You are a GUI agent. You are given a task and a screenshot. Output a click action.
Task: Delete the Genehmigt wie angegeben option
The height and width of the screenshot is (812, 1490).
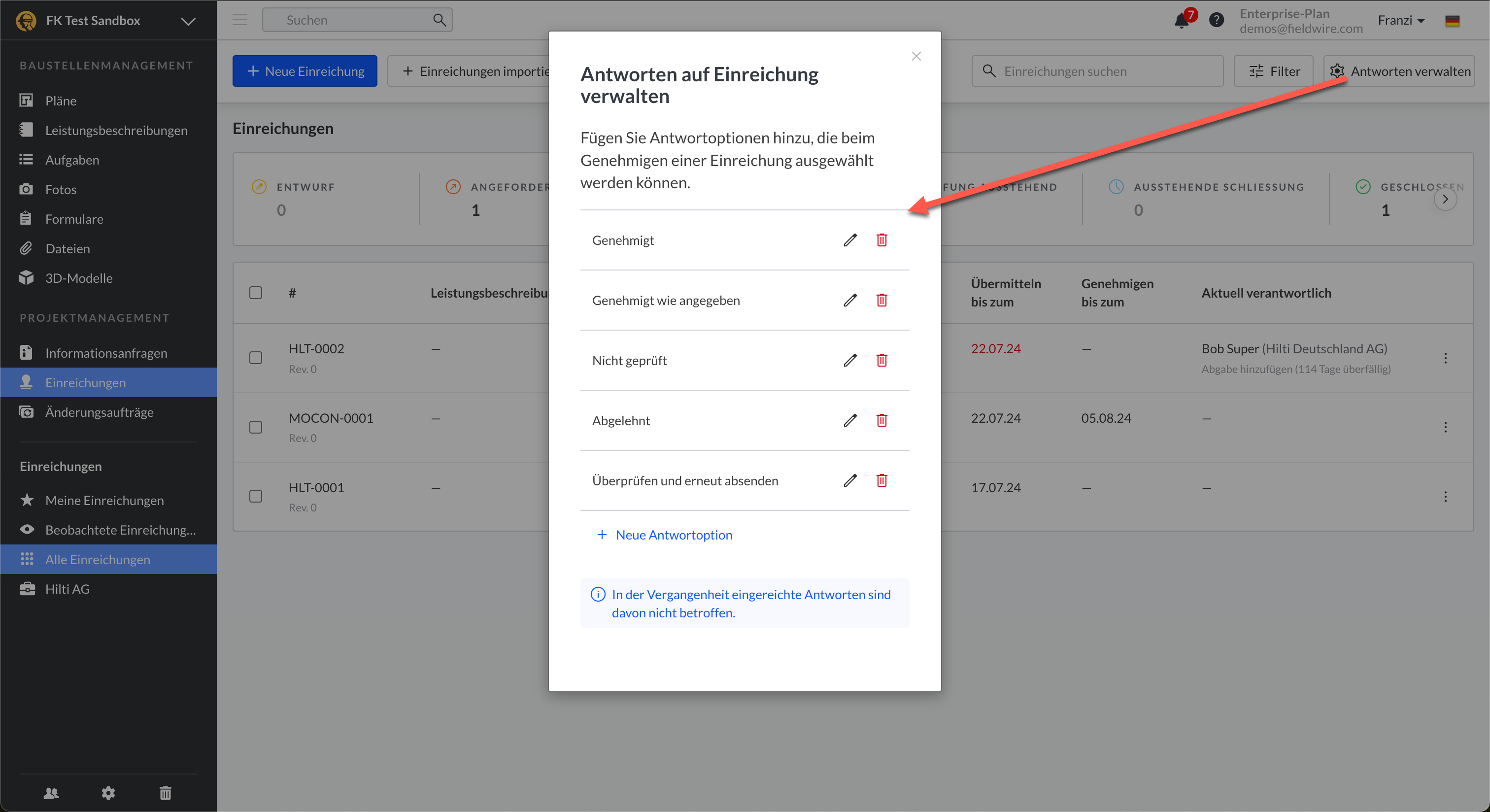click(x=881, y=300)
